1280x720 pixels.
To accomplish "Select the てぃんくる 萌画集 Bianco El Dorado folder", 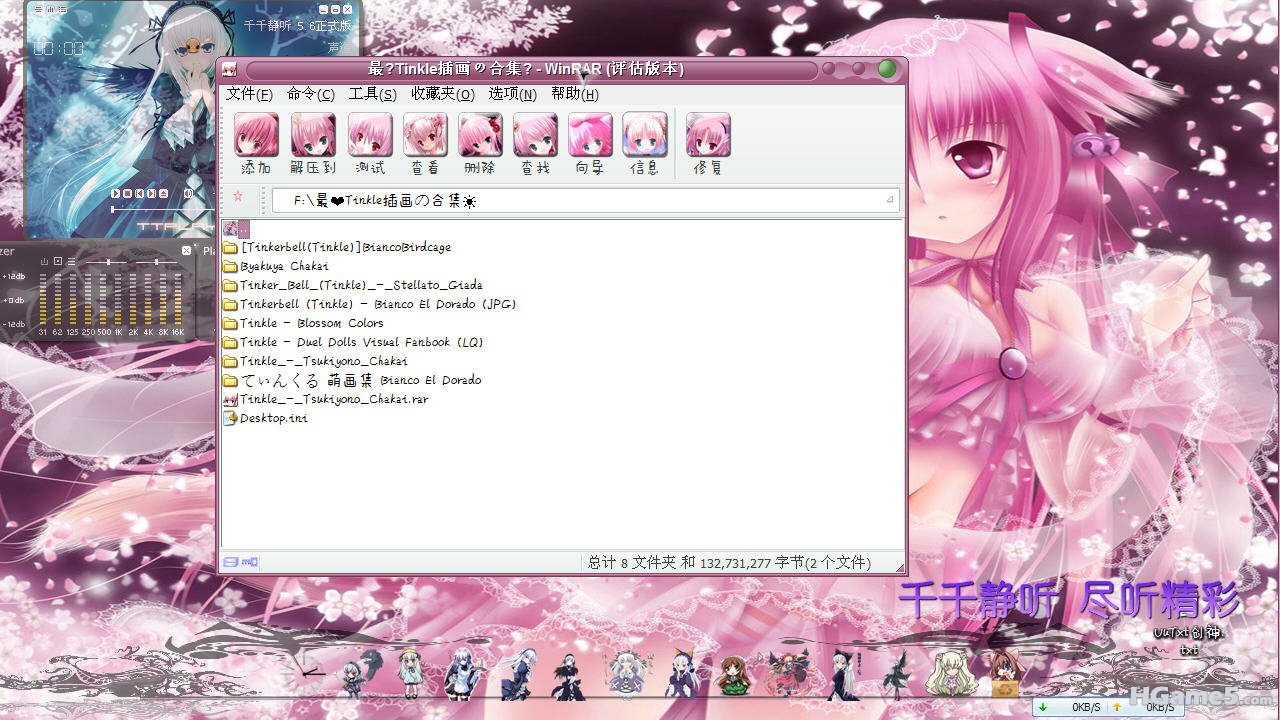I will 352,380.
